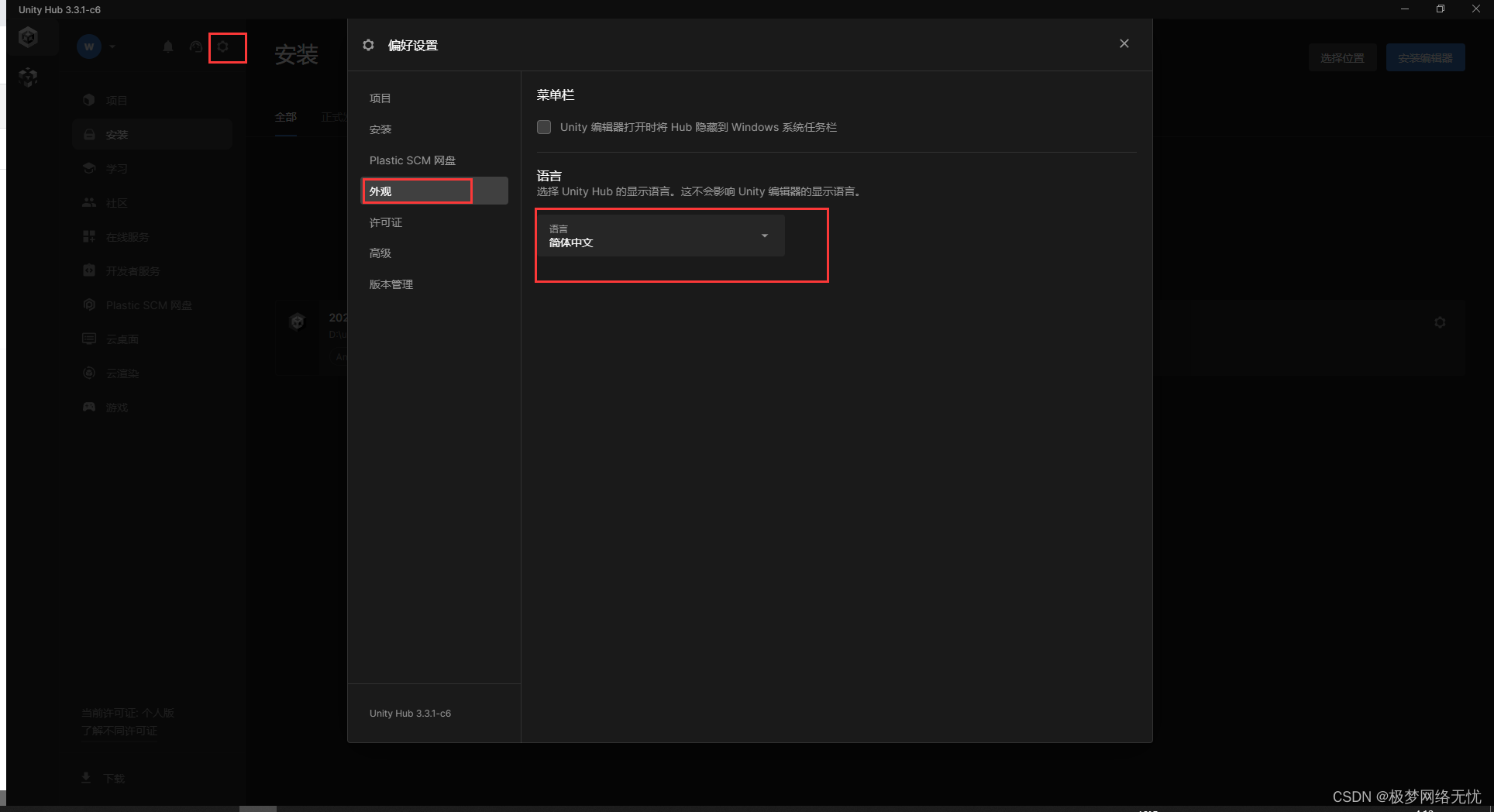1494x812 pixels.
Task: Open the support headset icon
Action: (x=196, y=46)
